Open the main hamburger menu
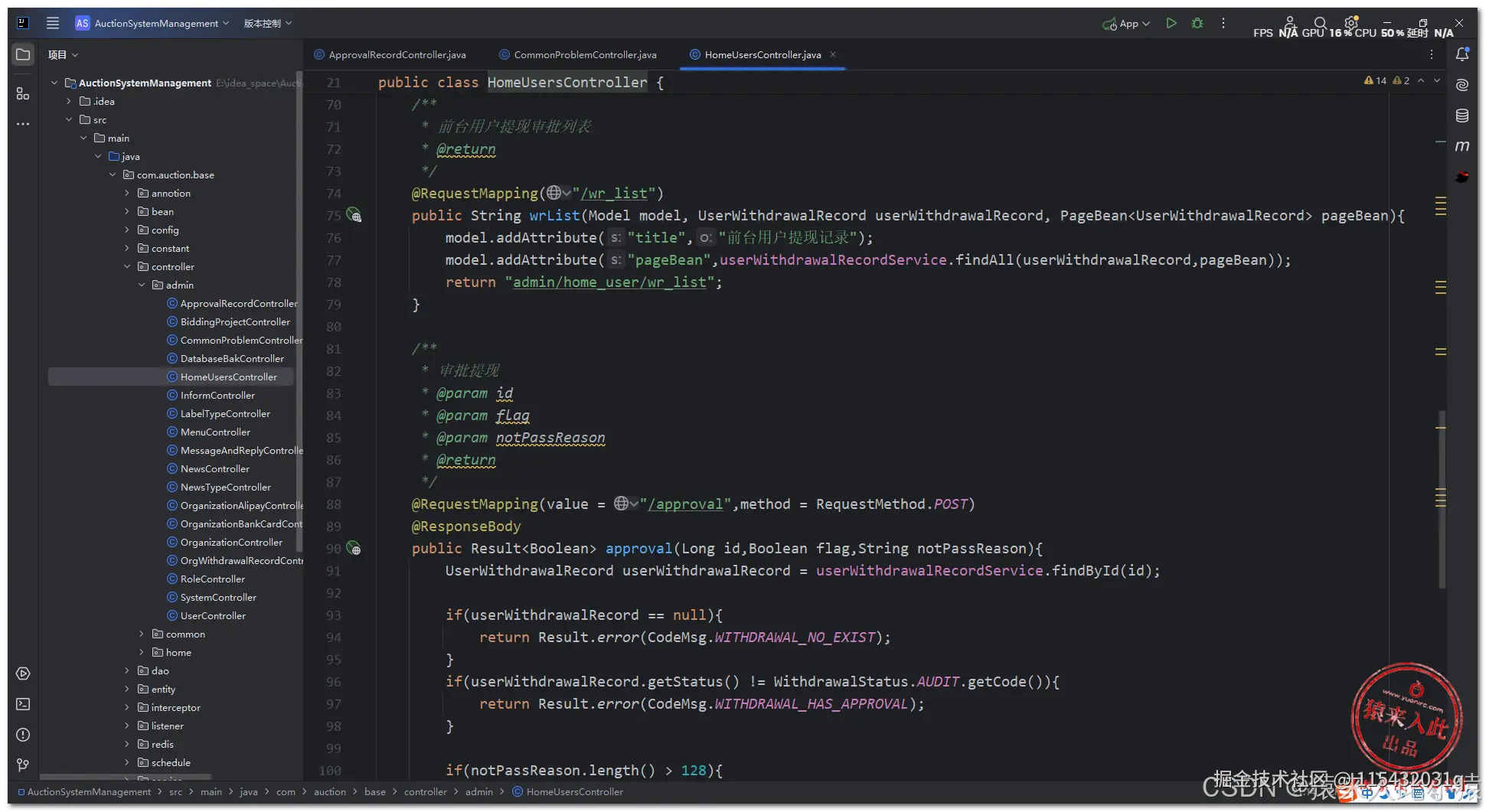The width and height of the screenshot is (1486, 812). point(53,23)
